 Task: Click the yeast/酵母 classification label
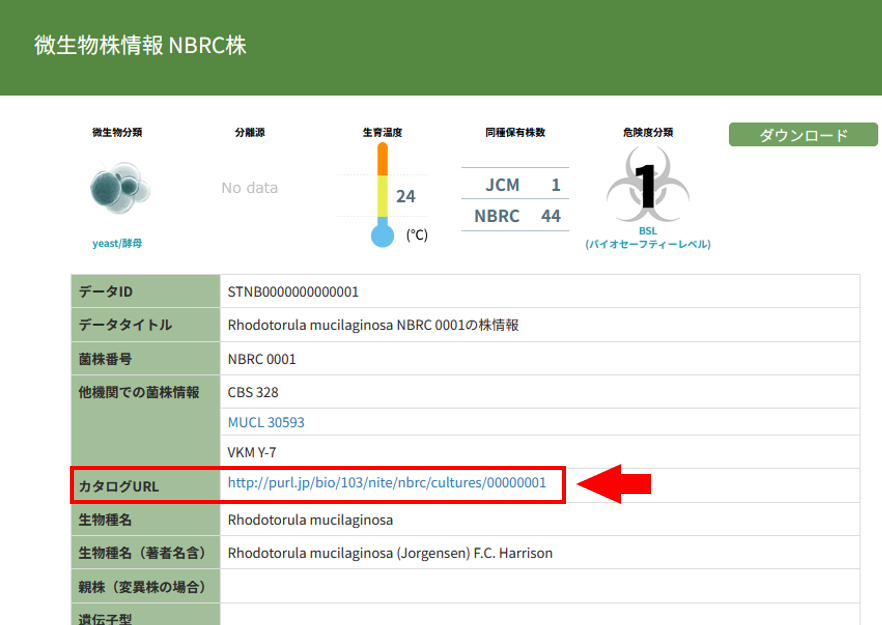point(118,243)
